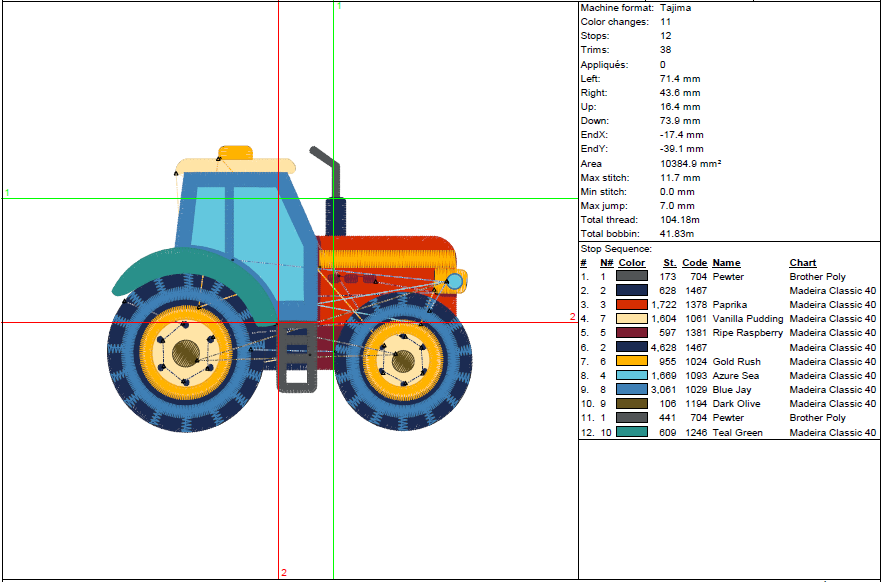
Task: Click the red vertical guide label '2'
Action: 284,572
